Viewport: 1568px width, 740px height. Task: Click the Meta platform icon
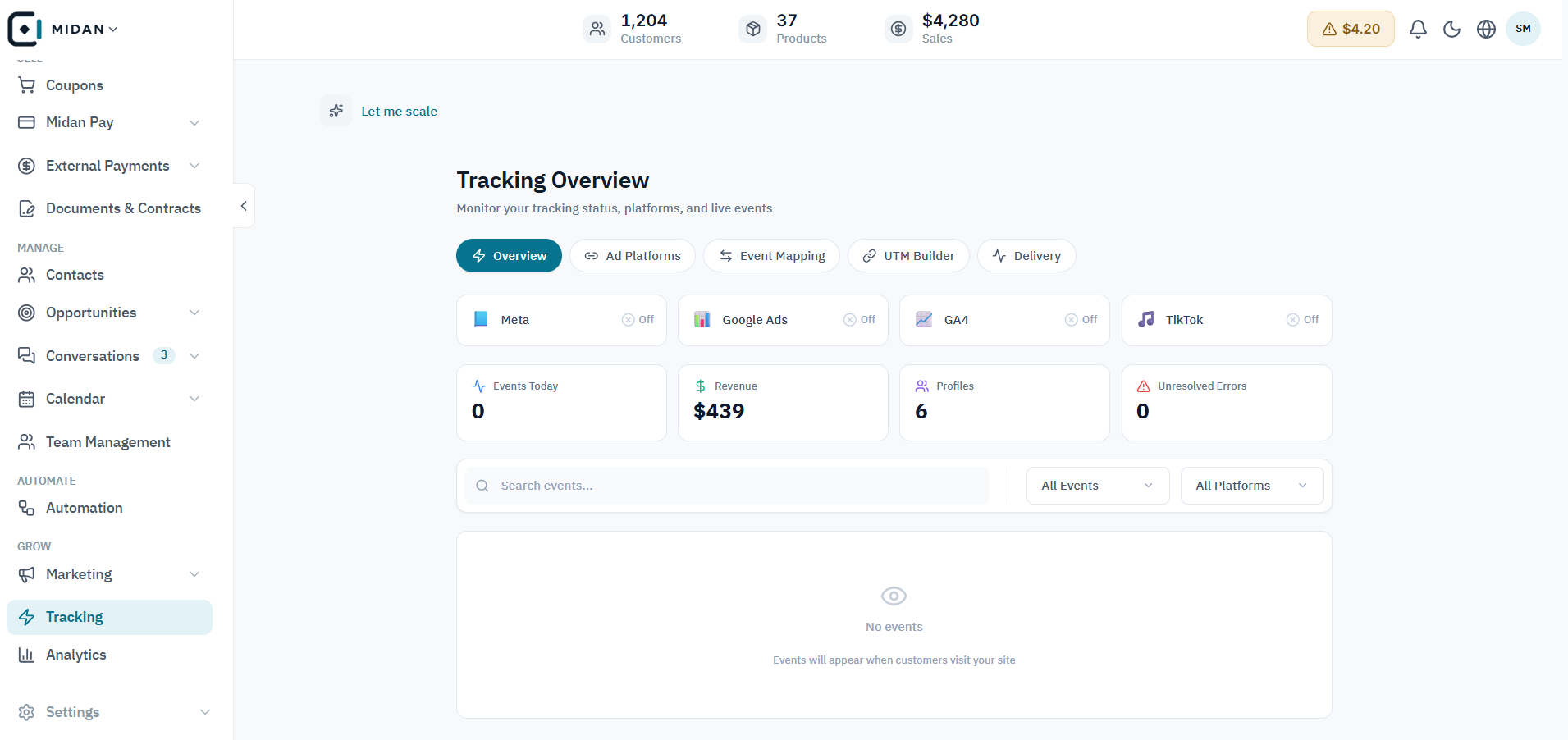[481, 319]
